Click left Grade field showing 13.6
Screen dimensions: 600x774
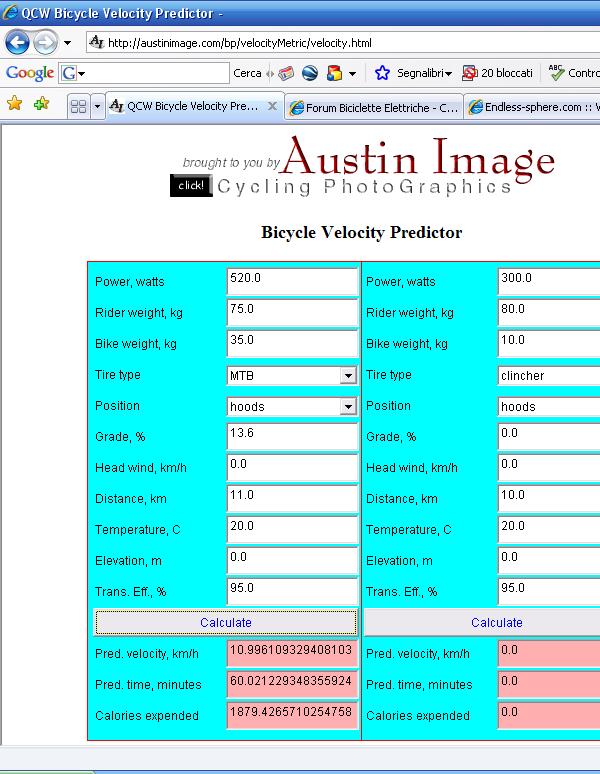pos(292,436)
